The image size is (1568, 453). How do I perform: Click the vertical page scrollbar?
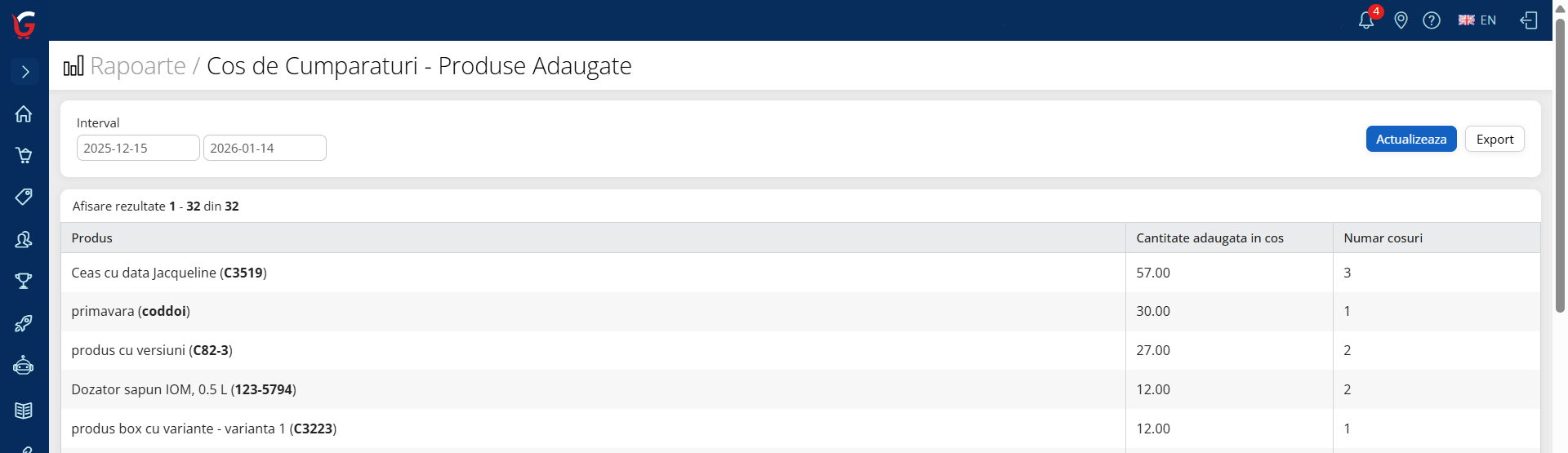[x=1560, y=163]
